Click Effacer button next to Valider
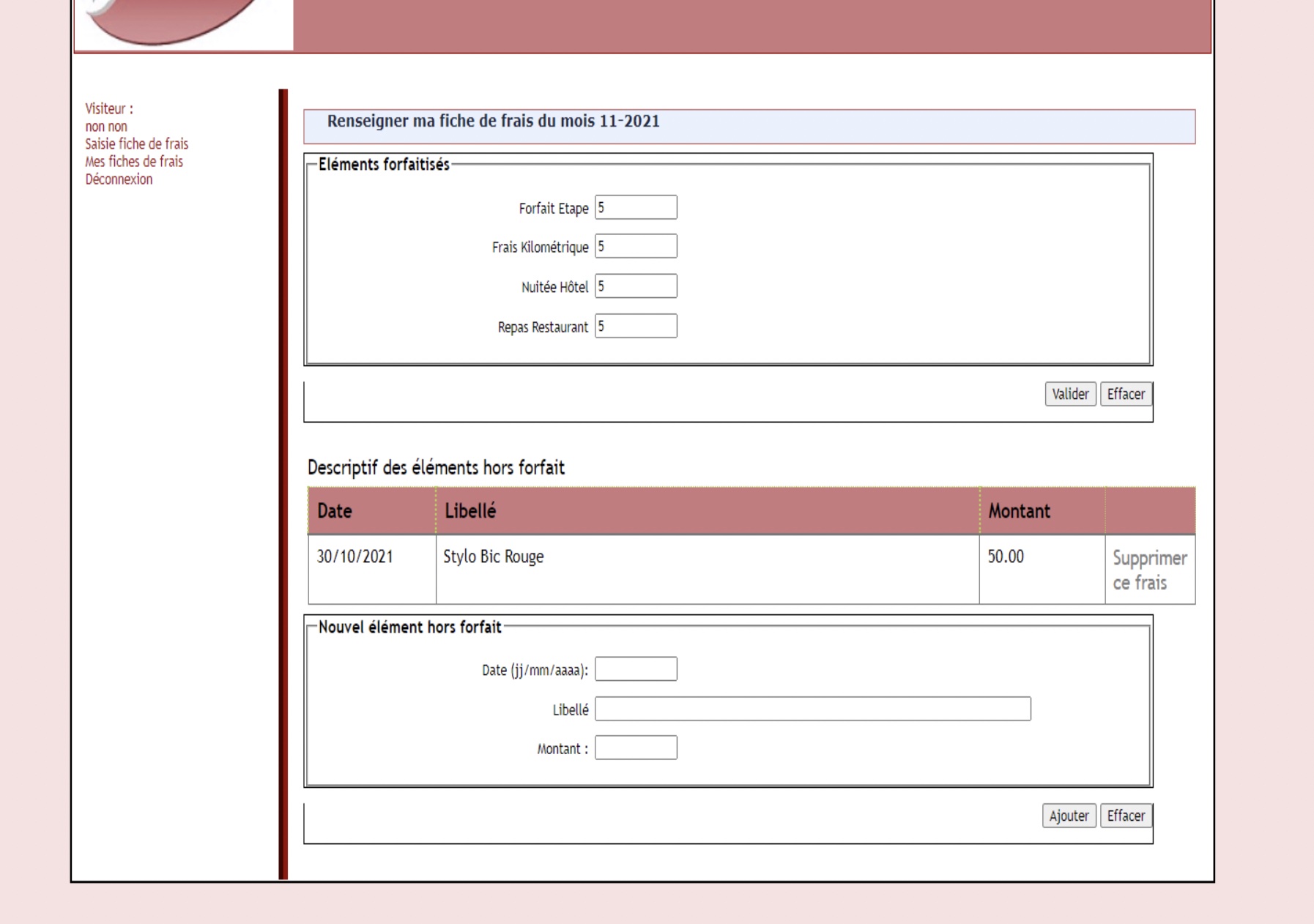Viewport: 1314px width, 924px height. 1126,394
